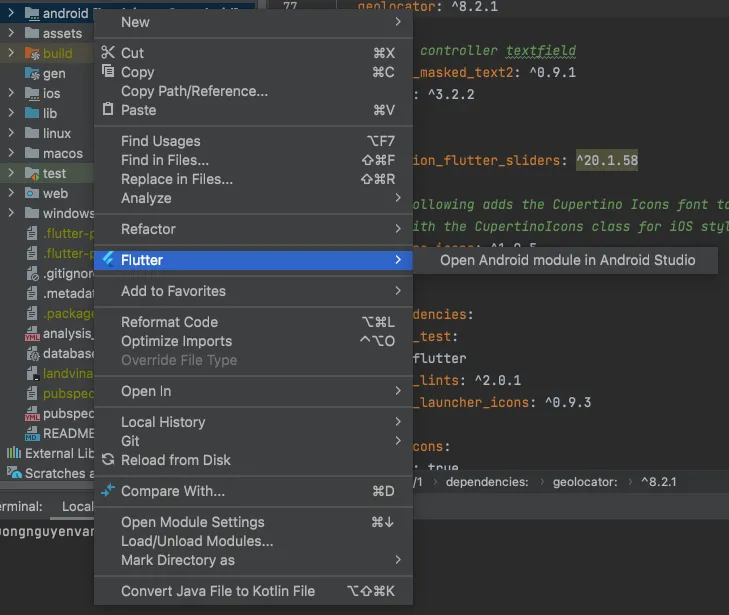The height and width of the screenshot is (615, 729).
Task: Click the Reload from Disk icon
Action: pyautogui.click(x=108, y=460)
